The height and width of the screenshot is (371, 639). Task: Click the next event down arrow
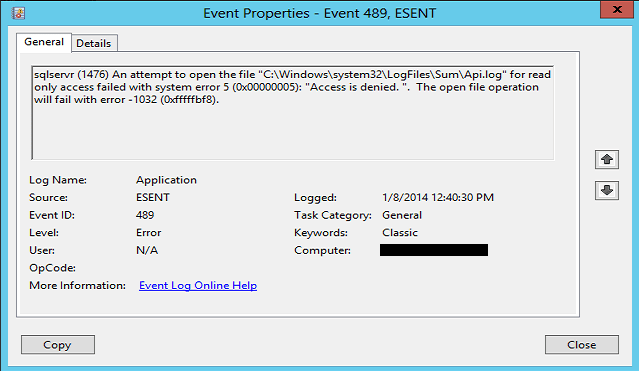607,190
